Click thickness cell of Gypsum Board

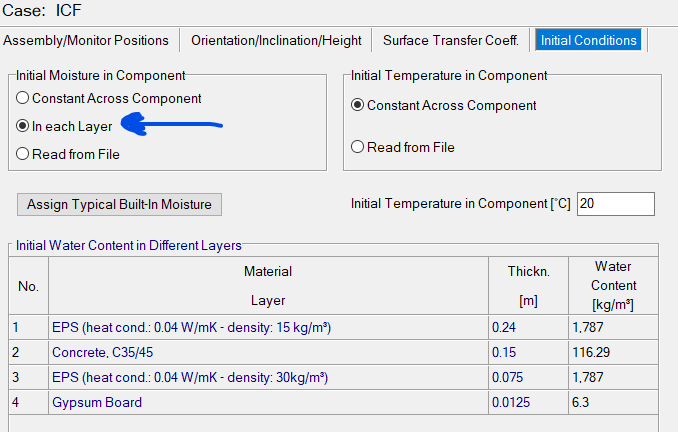(528, 402)
